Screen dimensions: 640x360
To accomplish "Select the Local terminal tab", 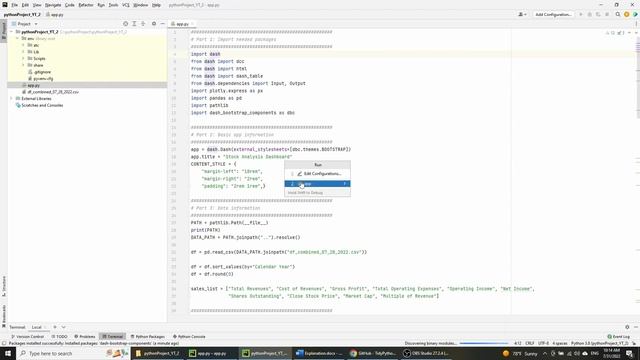I will 37,327.
